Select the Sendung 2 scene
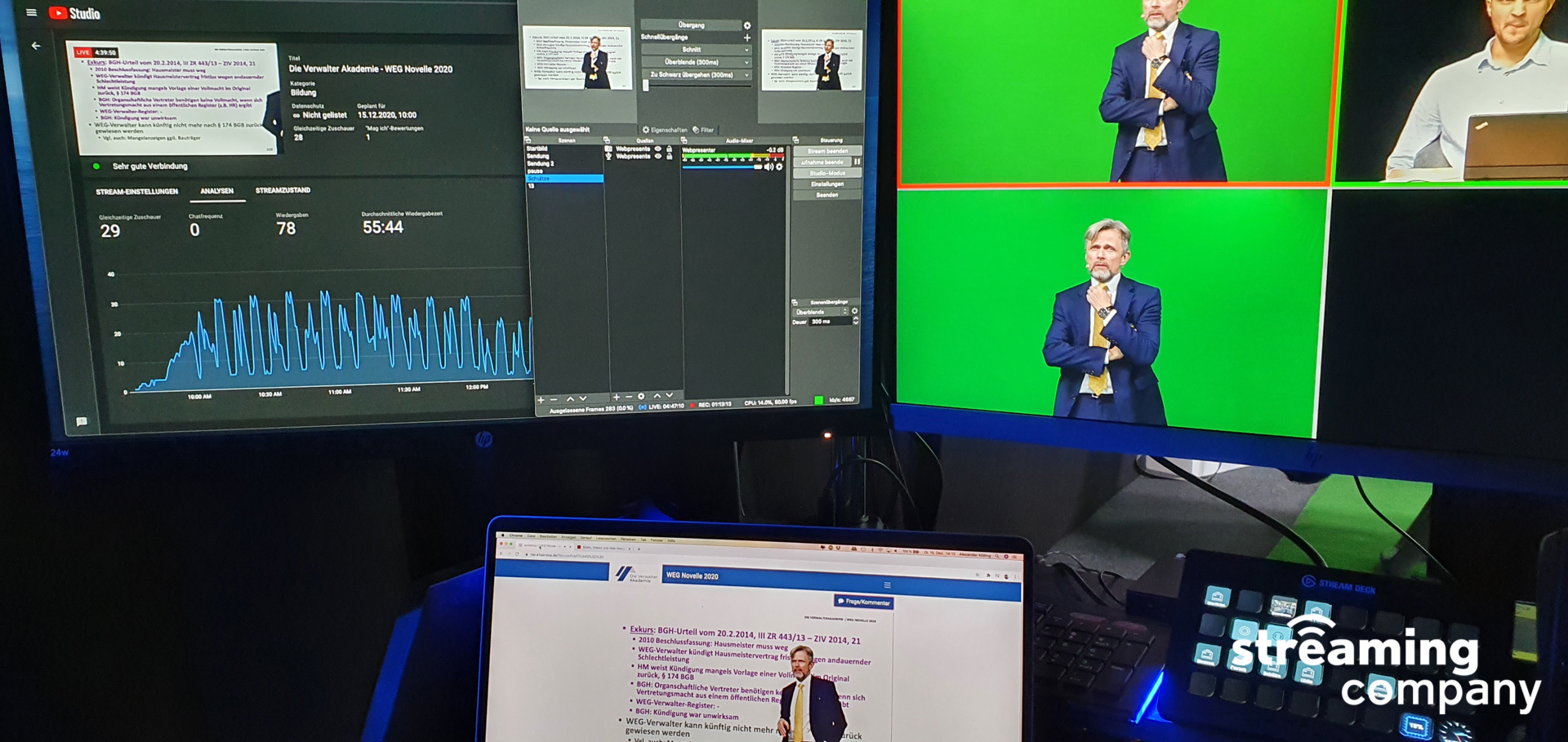The width and height of the screenshot is (1568, 742). [x=541, y=163]
